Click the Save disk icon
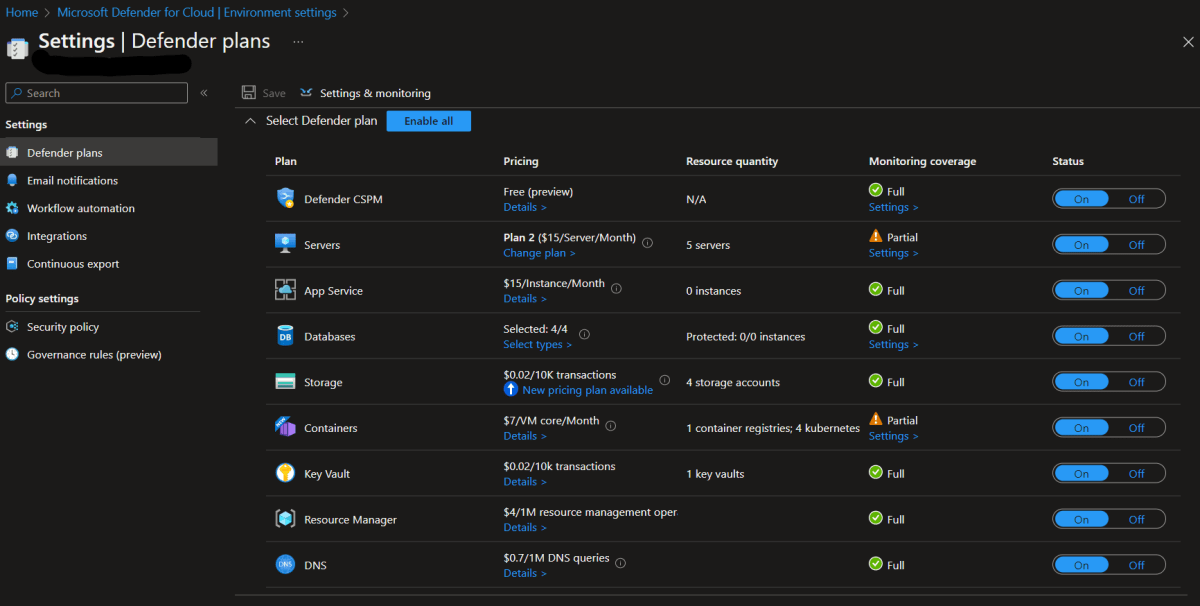Image resolution: width=1200 pixels, height=606 pixels. [x=248, y=93]
